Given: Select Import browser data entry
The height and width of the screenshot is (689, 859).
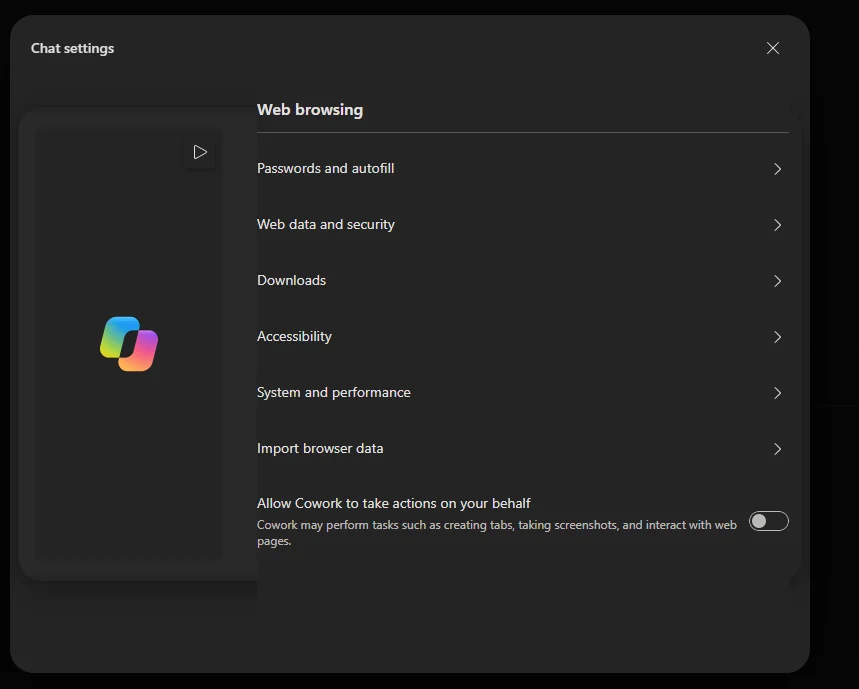Looking at the screenshot, I should point(523,449).
